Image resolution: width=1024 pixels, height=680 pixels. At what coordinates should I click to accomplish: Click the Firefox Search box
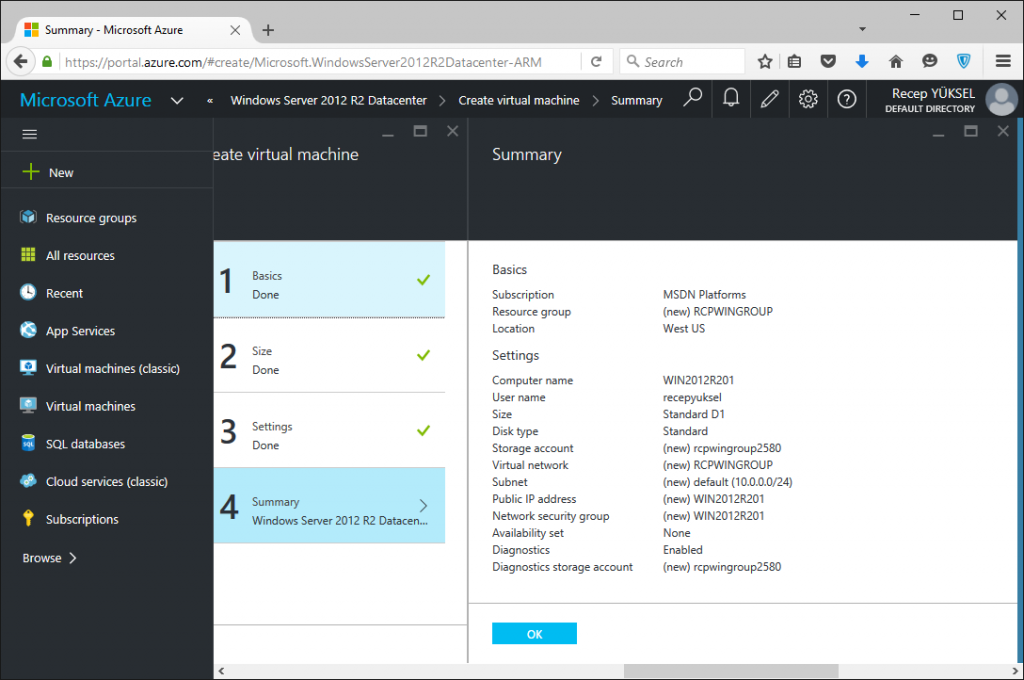coord(682,62)
